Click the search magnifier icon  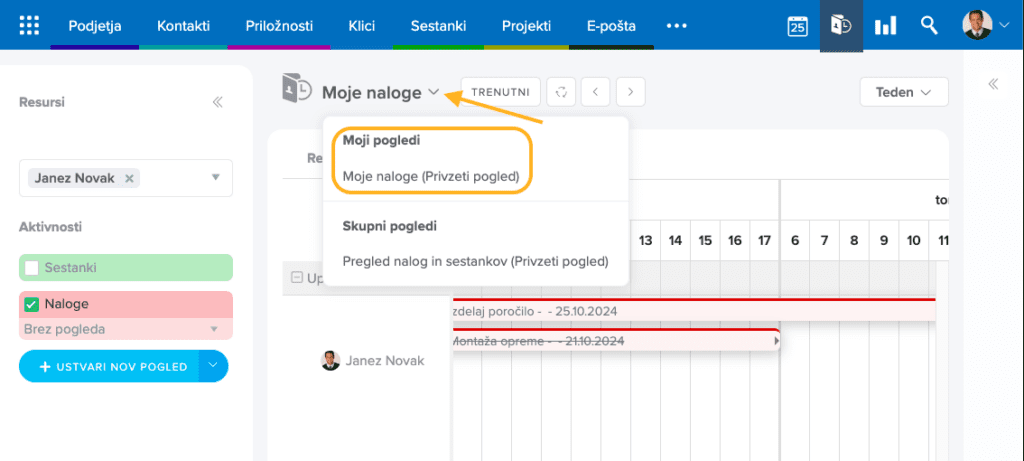[929, 26]
